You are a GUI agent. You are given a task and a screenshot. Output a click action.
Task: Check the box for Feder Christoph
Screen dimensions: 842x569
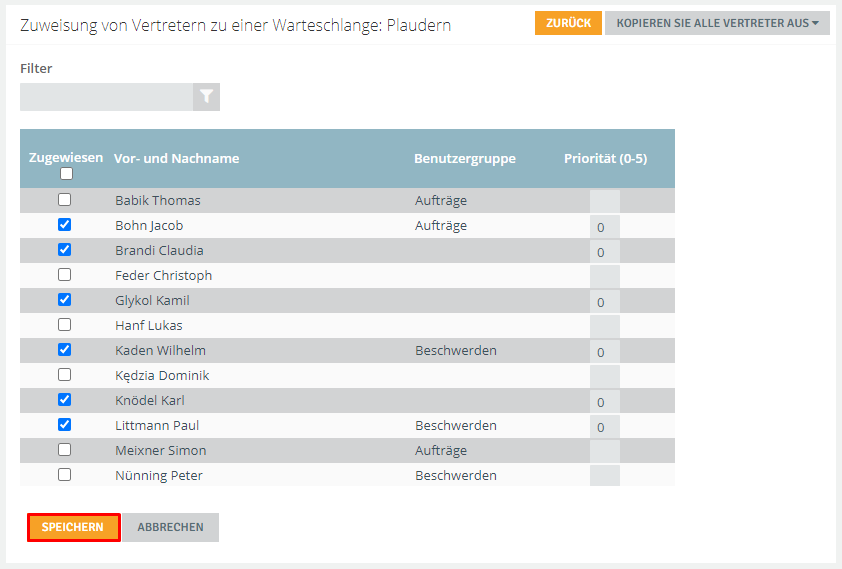pos(64,274)
